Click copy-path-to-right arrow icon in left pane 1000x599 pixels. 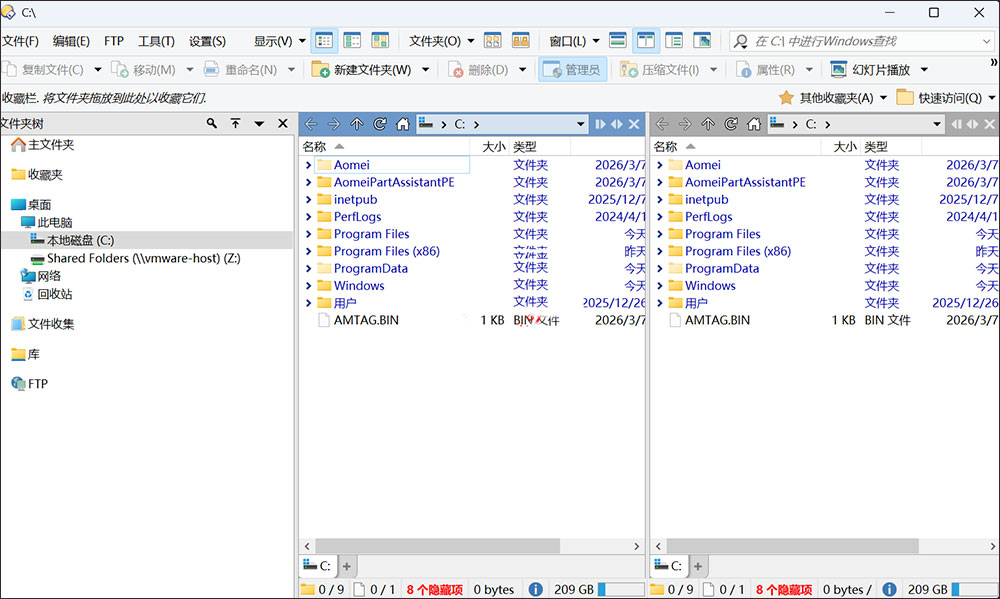600,124
